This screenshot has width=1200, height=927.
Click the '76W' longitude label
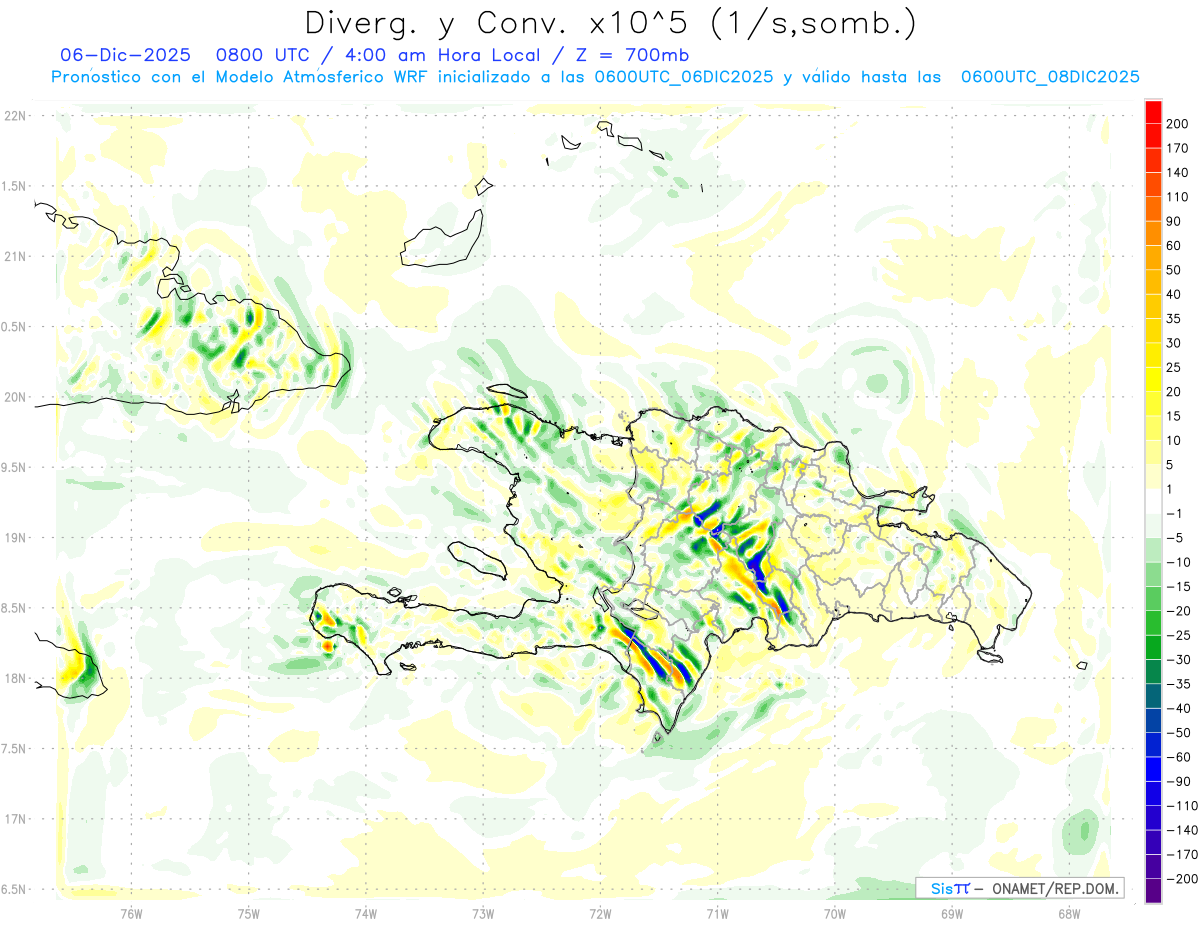[x=131, y=915]
